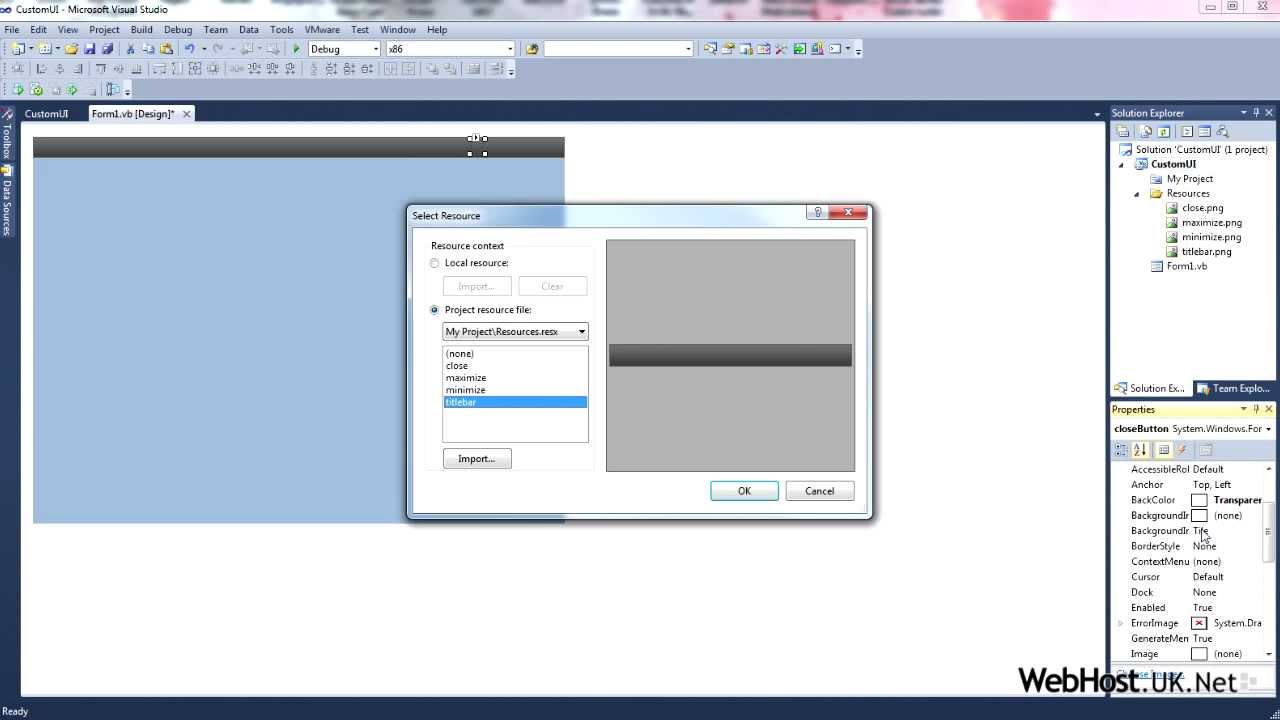
Task: Open the Toolbox side tab
Action: click(6, 135)
